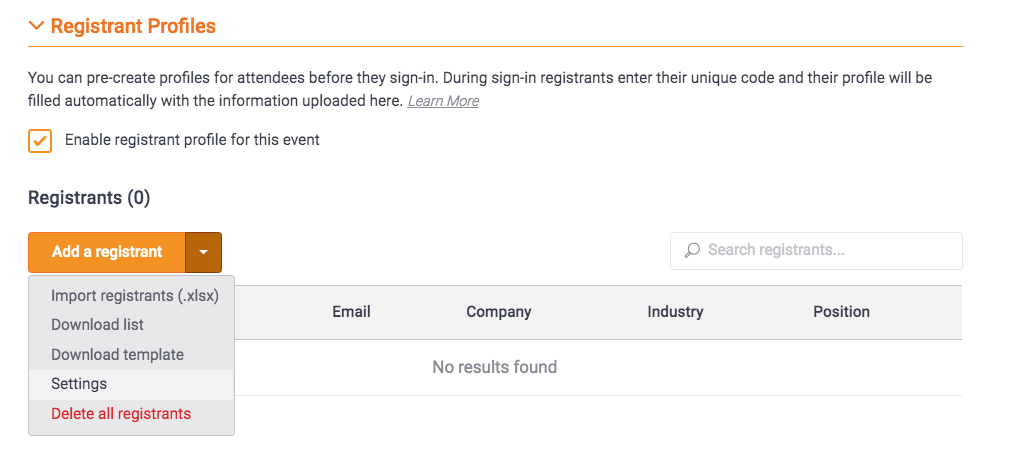Click the magnifying glass search icon
Viewport: 1032px width, 452px height.
tap(692, 250)
